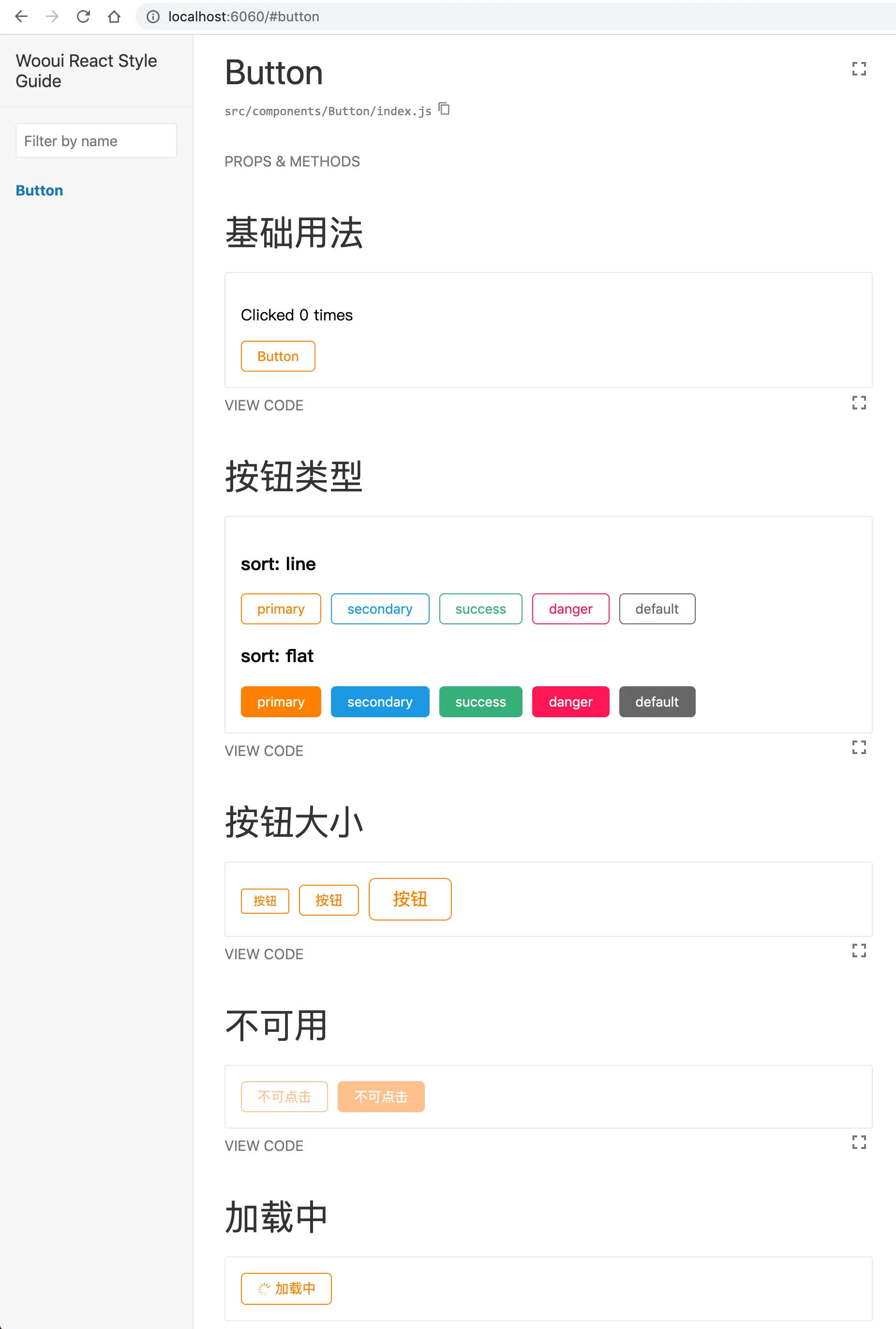This screenshot has height=1329, width=896.
Task: Expand VIEW CODE under 基础用法
Action: point(263,405)
